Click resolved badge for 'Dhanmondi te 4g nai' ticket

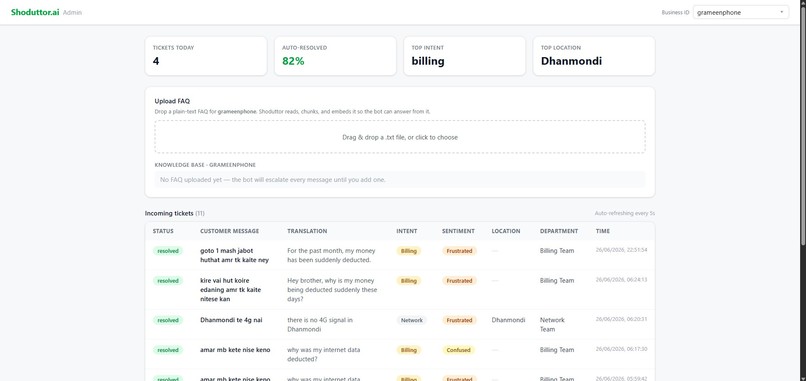(x=168, y=320)
